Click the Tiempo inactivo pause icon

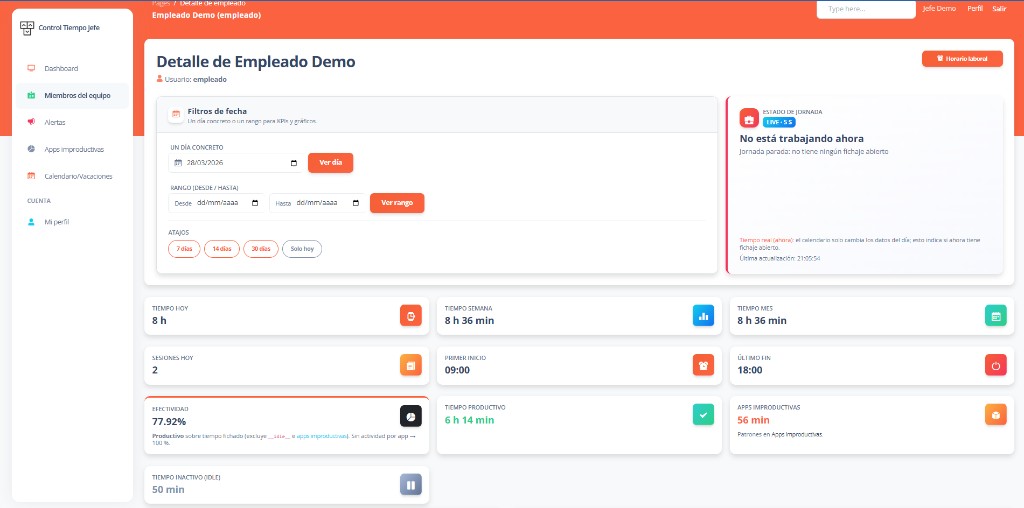click(411, 484)
